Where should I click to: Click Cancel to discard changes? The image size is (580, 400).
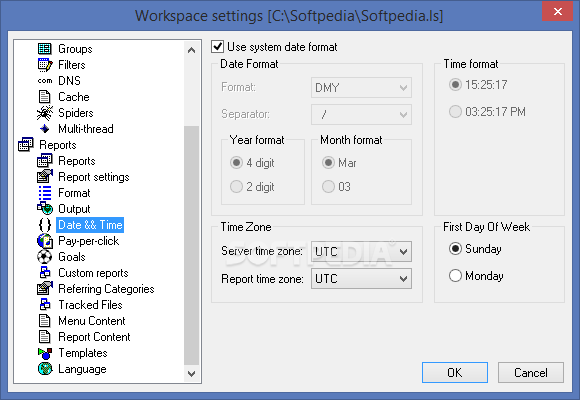click(x=531, y=372)
